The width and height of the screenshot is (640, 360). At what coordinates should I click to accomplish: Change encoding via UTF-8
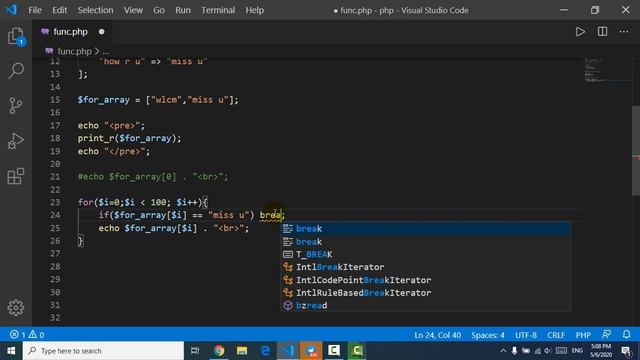click(x=526, y=335)
